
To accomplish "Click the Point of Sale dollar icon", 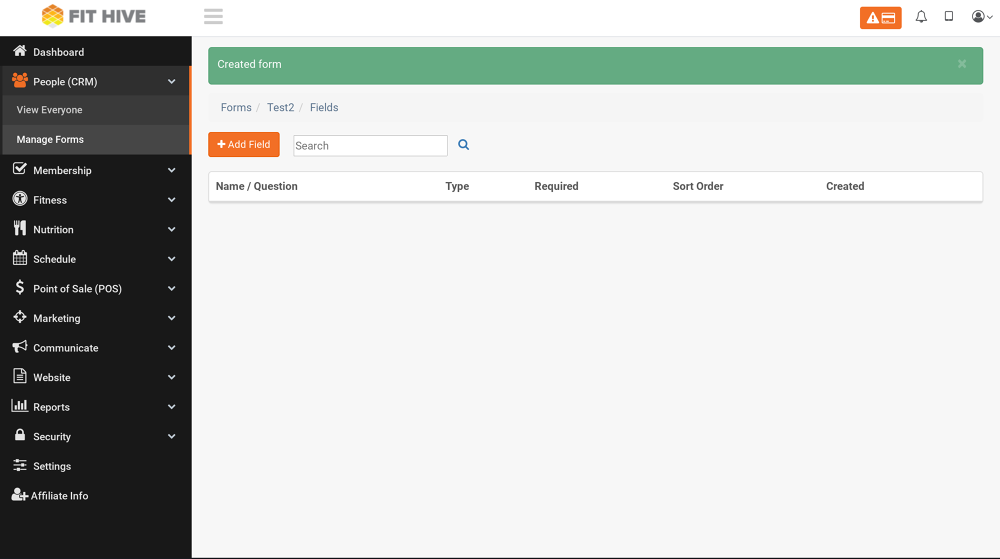I will [20, 287].
